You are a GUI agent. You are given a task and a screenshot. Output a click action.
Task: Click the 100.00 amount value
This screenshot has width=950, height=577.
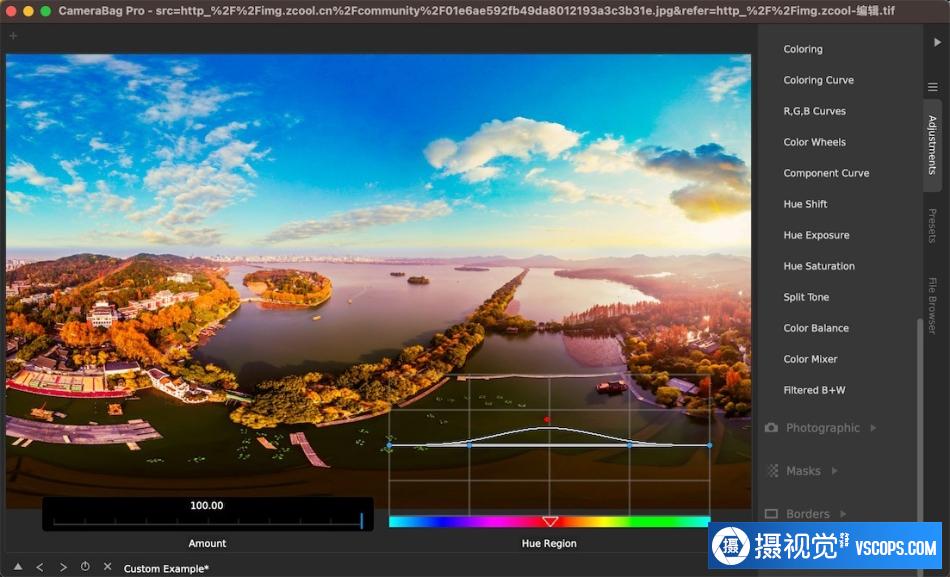(207, 505)
